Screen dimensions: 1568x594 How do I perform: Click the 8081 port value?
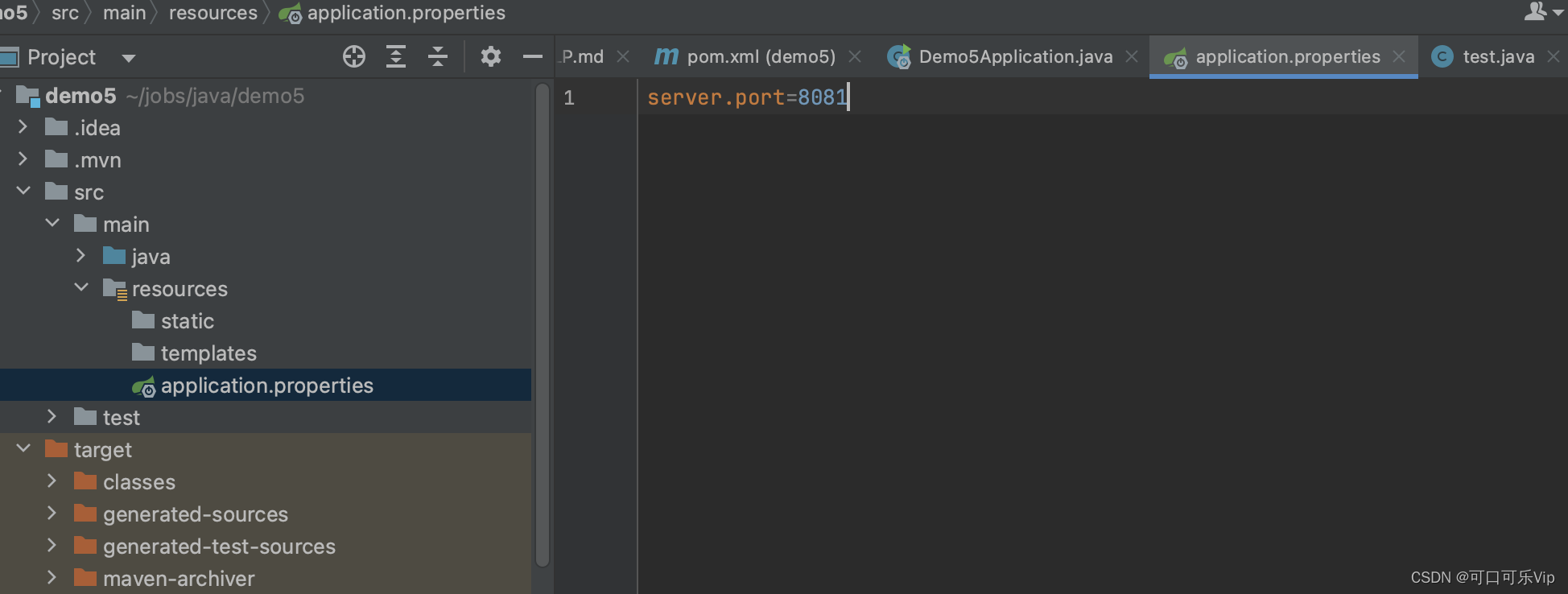[x=823, y=97]
